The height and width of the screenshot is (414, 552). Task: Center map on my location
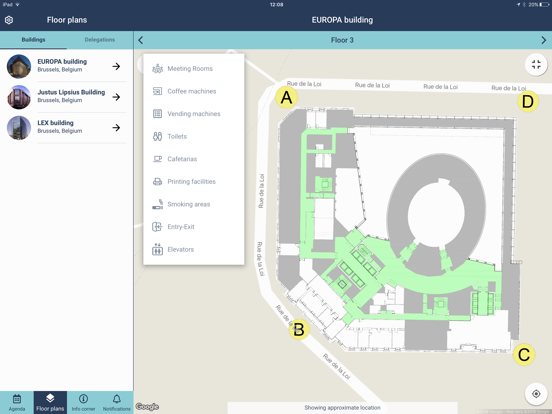(x=536, y=394)
